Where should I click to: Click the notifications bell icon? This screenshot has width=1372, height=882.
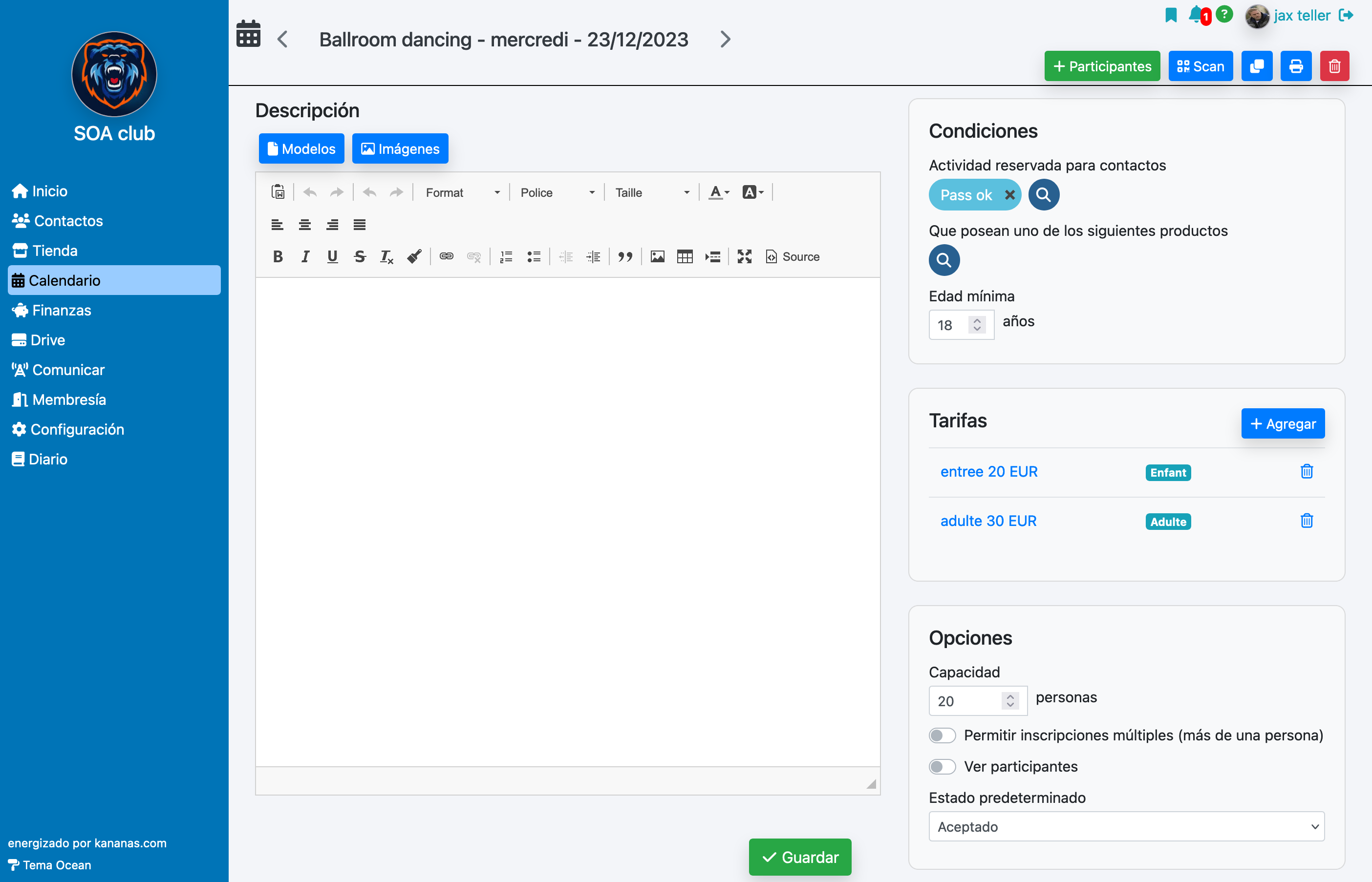point(1195,14)
